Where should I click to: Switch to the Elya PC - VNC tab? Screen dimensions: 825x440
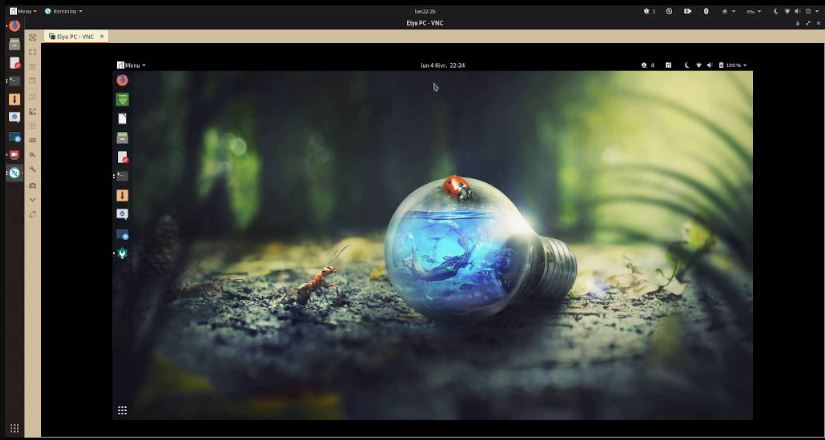76,36
